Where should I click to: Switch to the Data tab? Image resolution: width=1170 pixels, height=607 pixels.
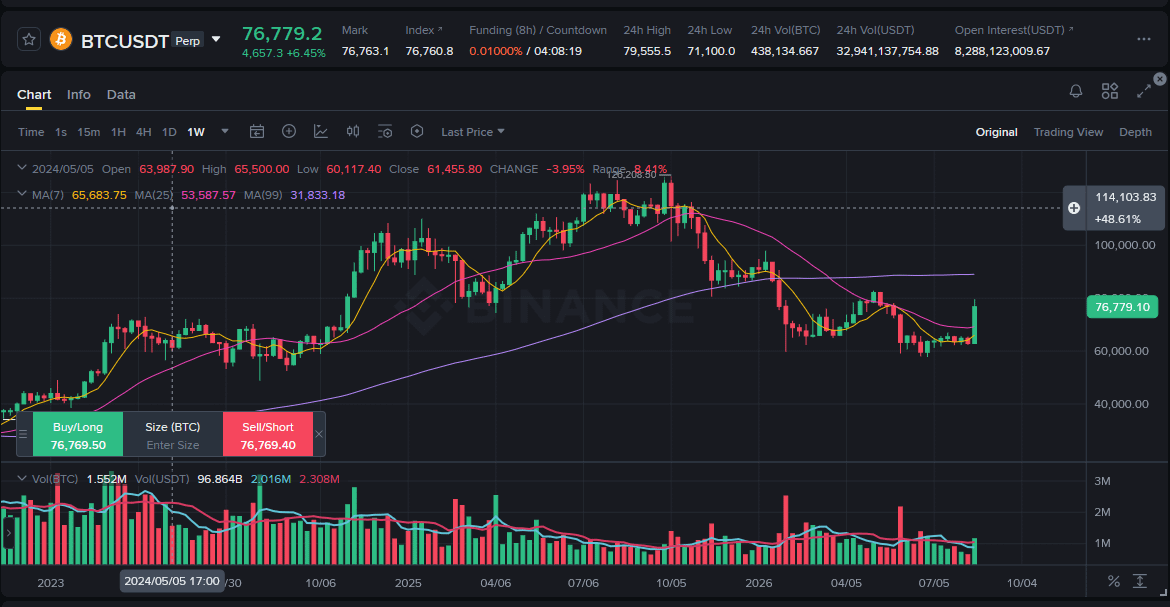pyautogui.click(x=121, y=95)
